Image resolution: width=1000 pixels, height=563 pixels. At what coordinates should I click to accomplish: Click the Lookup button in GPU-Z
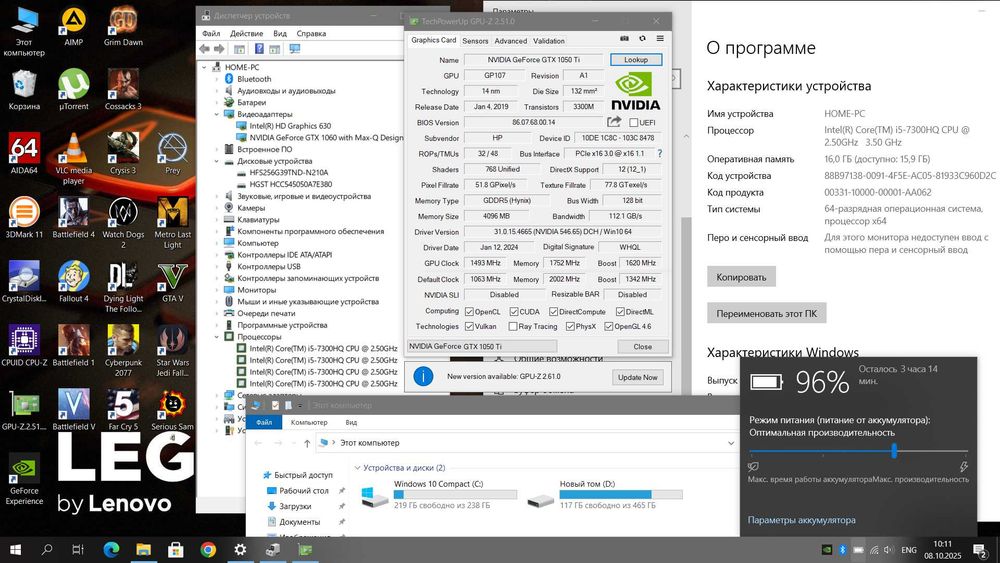[636, 59]
